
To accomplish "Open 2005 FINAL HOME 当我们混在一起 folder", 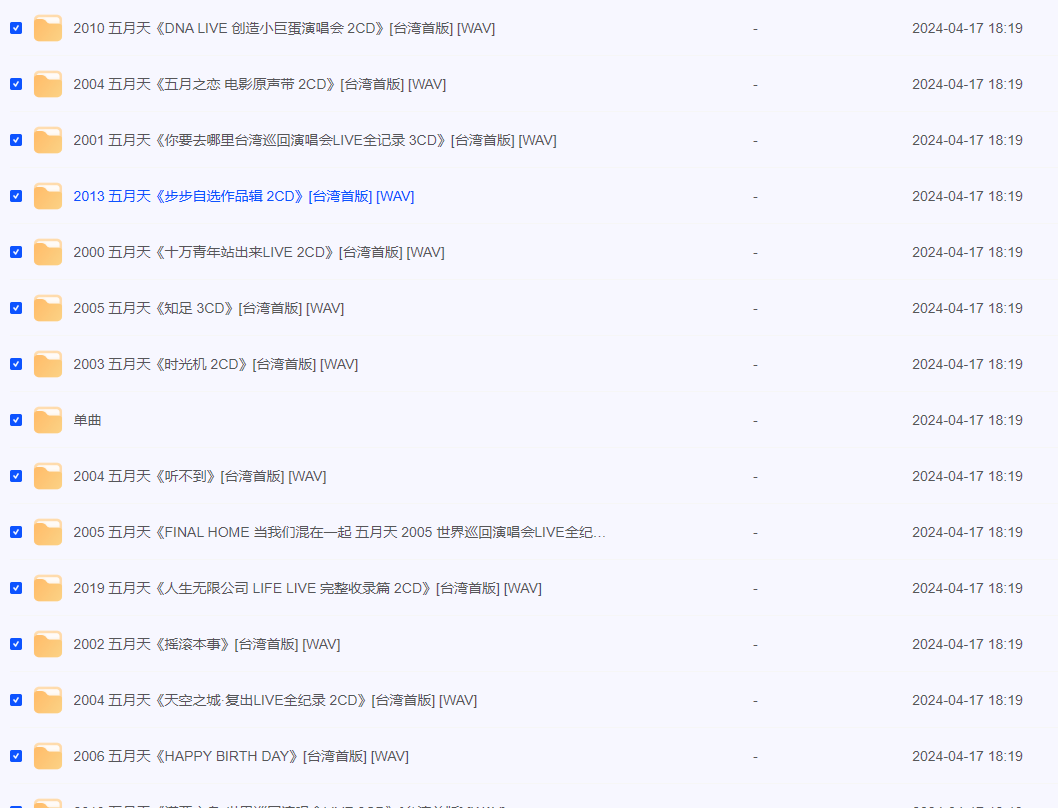I will point(339,532).
